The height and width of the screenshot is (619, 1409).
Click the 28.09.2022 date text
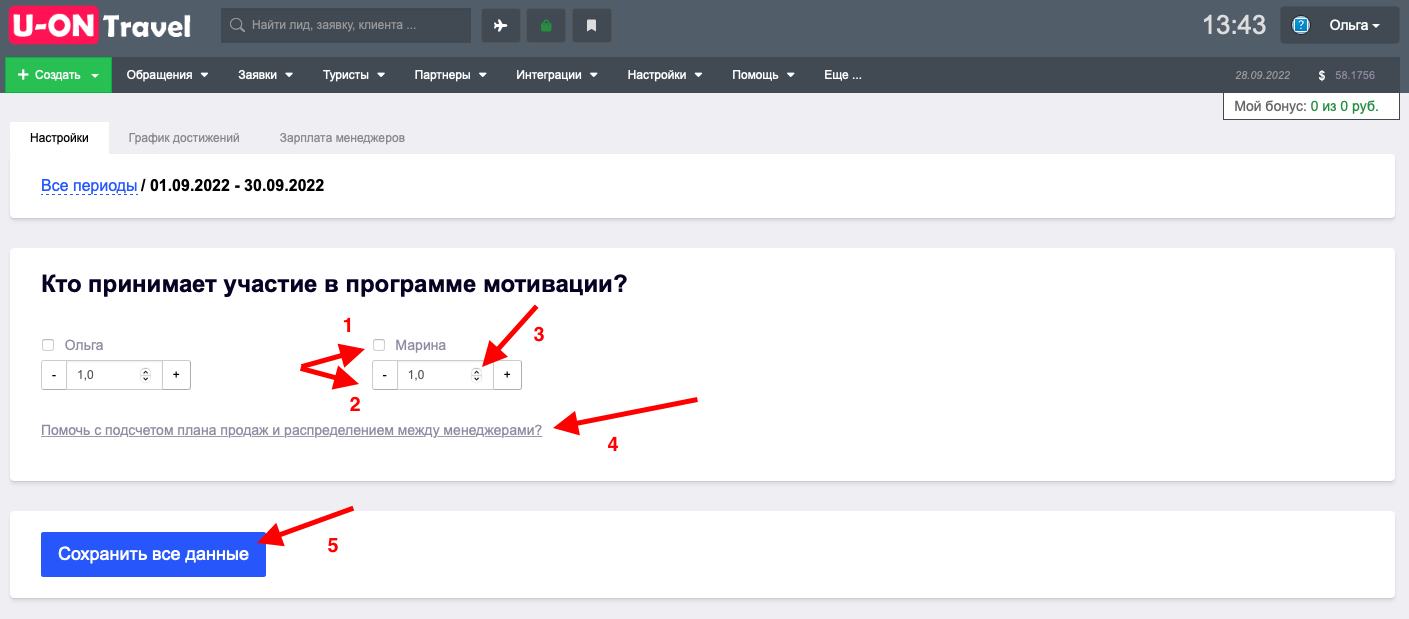click(x=1263, y=75)
